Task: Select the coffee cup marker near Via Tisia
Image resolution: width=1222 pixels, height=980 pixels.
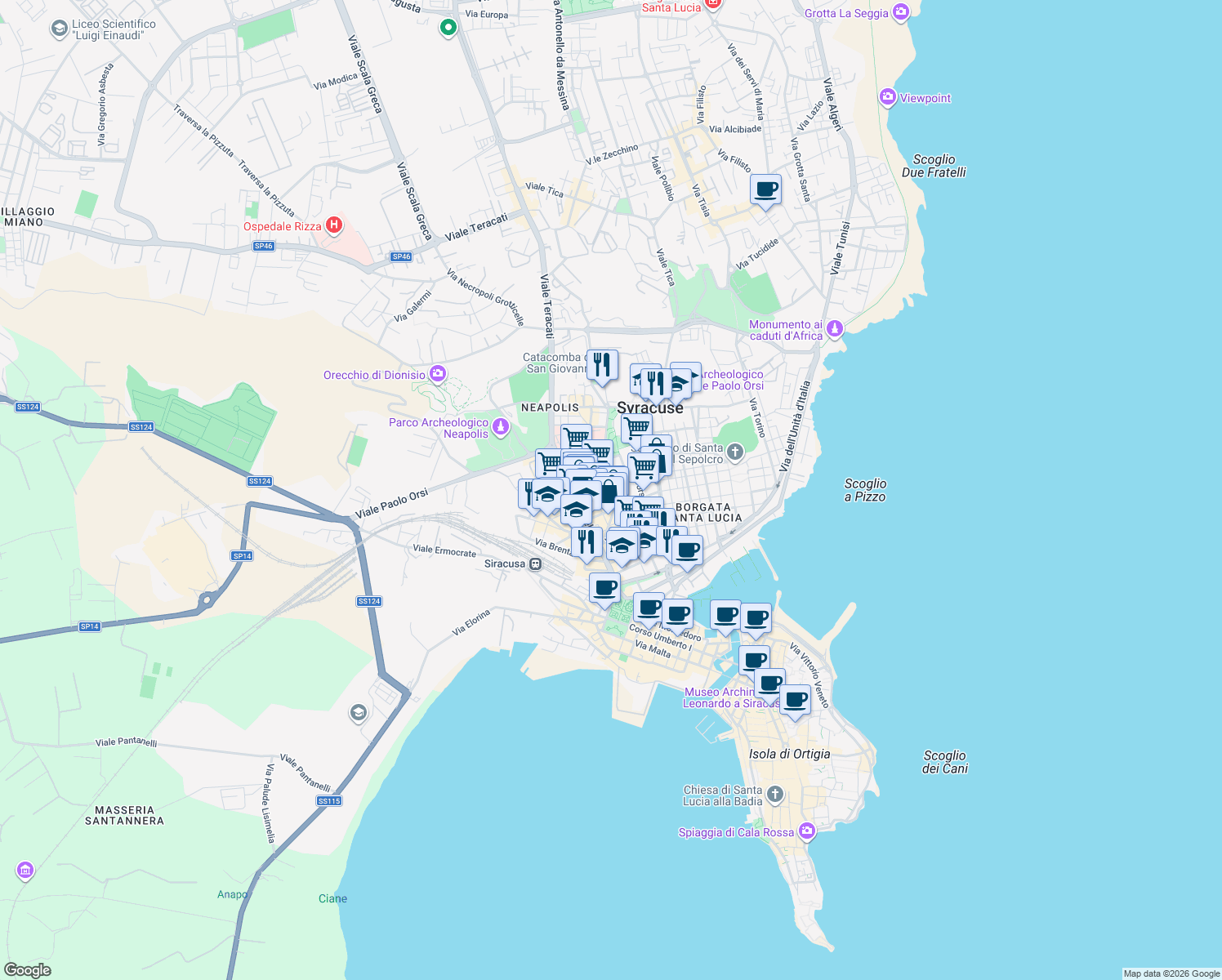Action: click(765, 190)
